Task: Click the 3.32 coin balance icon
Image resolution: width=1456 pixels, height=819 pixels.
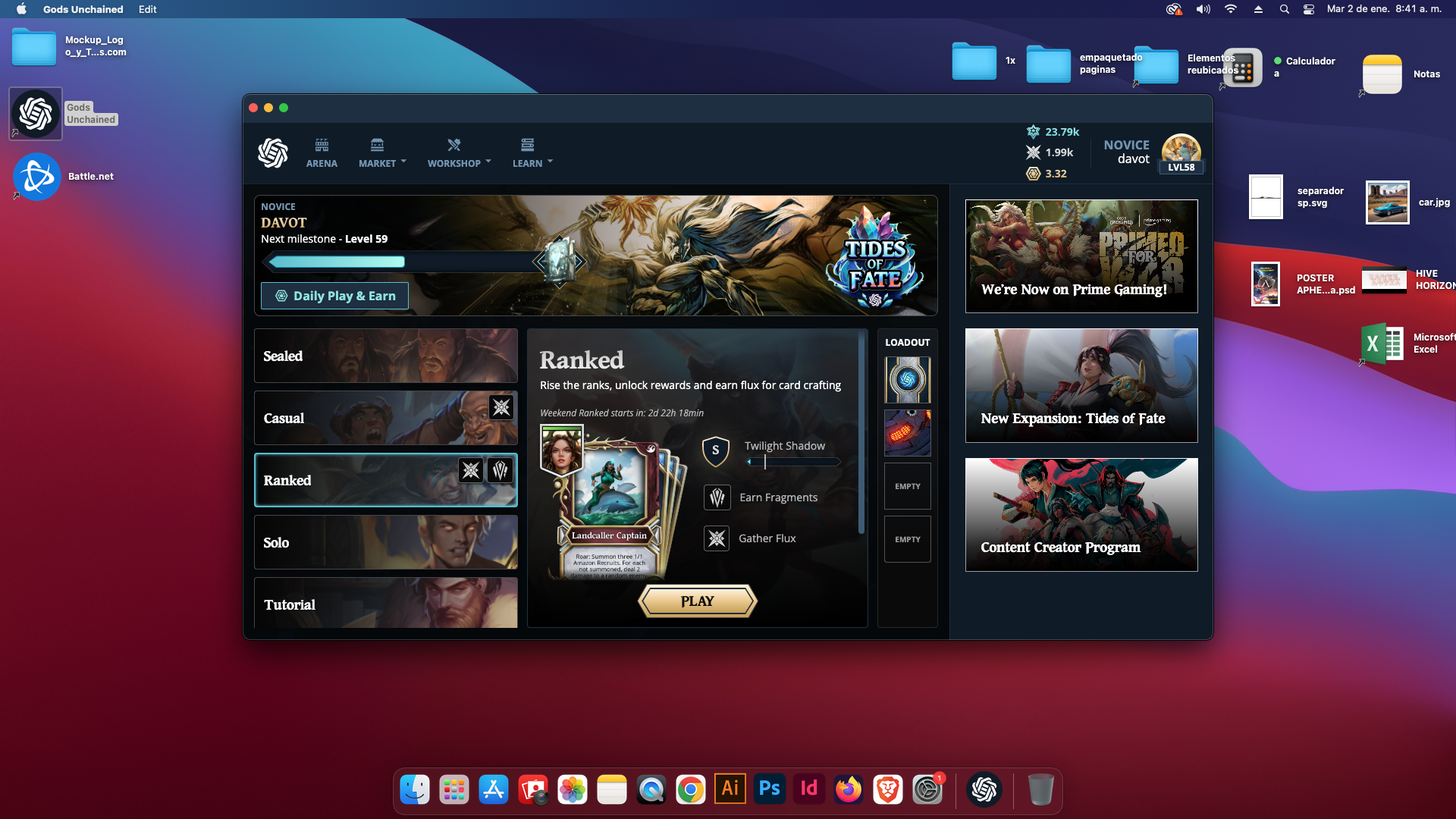Action: [1033, 174]
